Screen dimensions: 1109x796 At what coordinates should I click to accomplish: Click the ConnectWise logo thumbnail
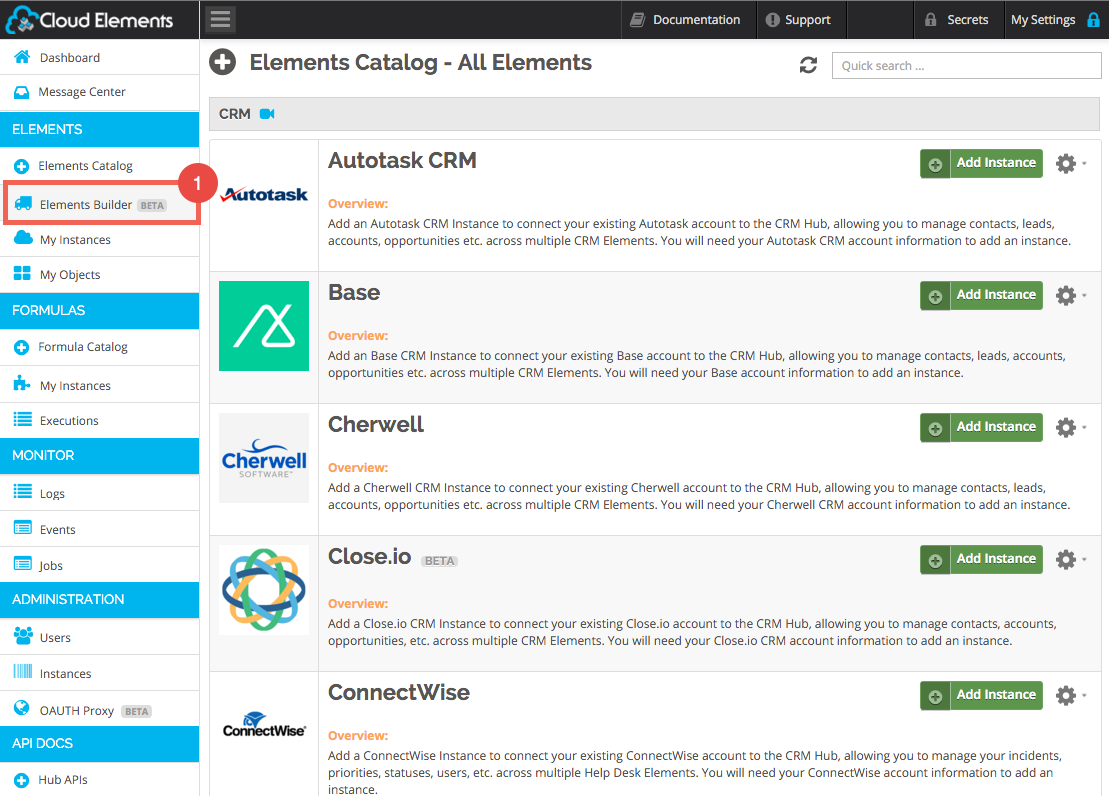[x=264, y=725]
